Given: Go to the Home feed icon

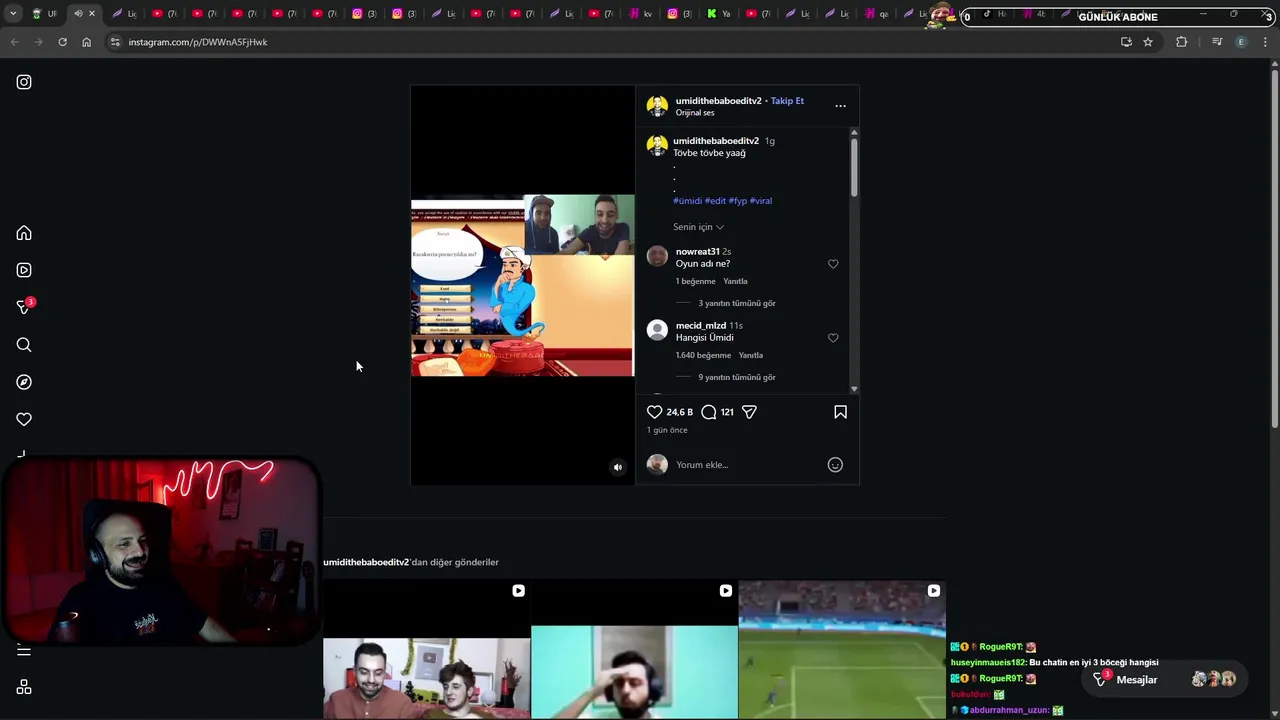Looking at the screenshot, I should (x=24, y=233).
